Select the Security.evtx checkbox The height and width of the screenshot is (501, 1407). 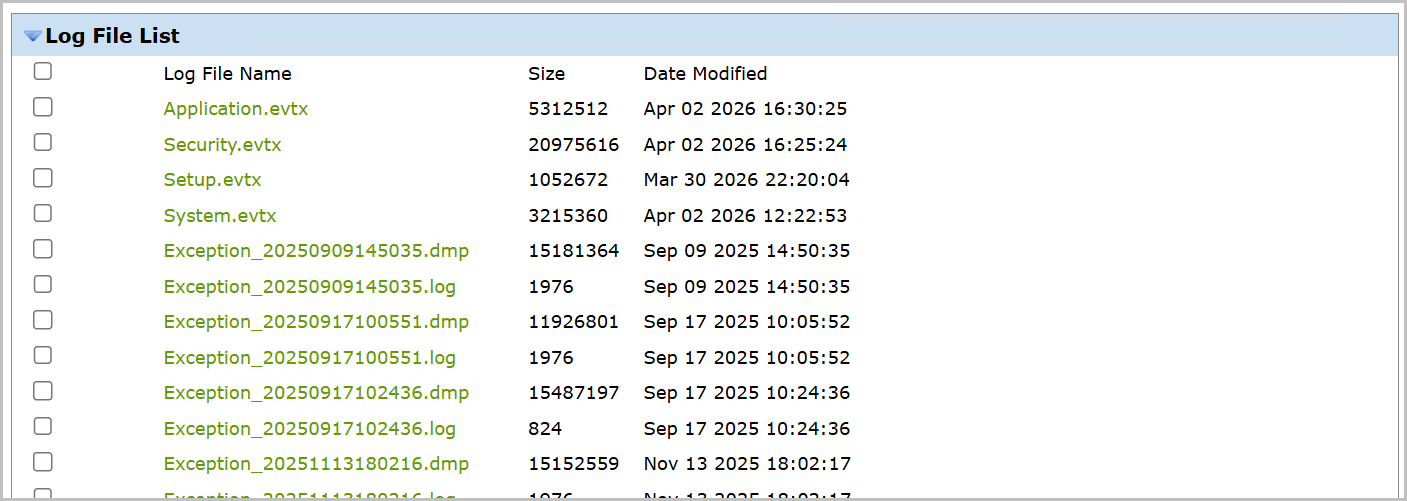[43, 142]
